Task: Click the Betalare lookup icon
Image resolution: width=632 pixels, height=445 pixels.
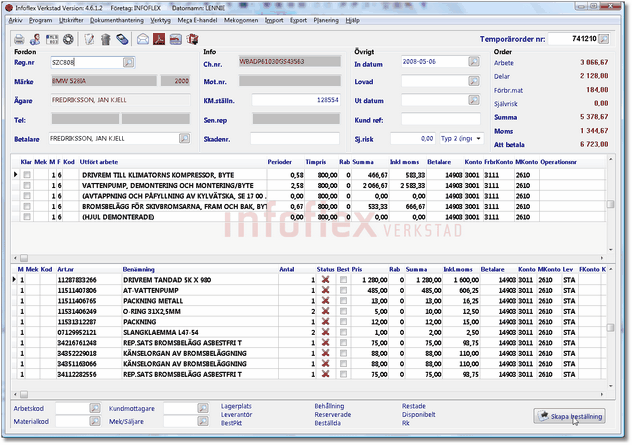Action: point(184,138)
